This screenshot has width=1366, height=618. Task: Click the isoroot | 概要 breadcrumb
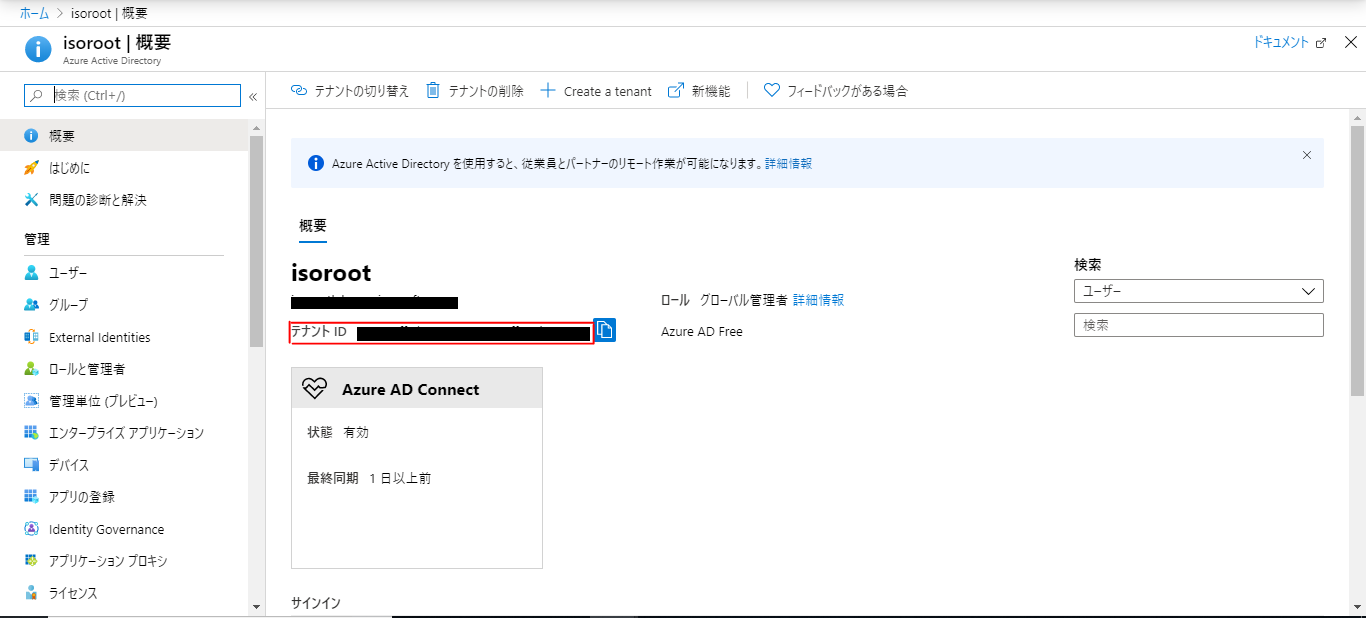point(111,14)
